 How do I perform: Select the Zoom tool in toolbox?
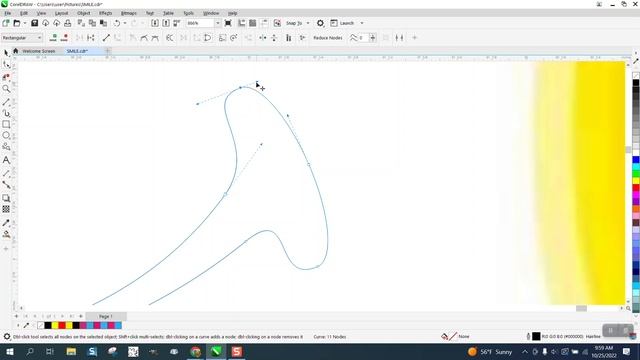pyautogui.click(x=6, y=89)
